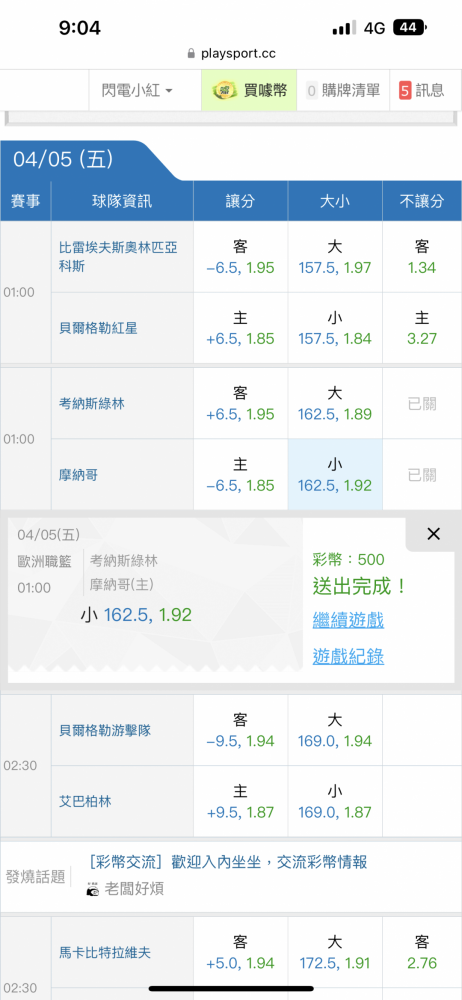462x1000 pixels.
Task: Click the 送出完成！ status text
Action: [360, 587]
